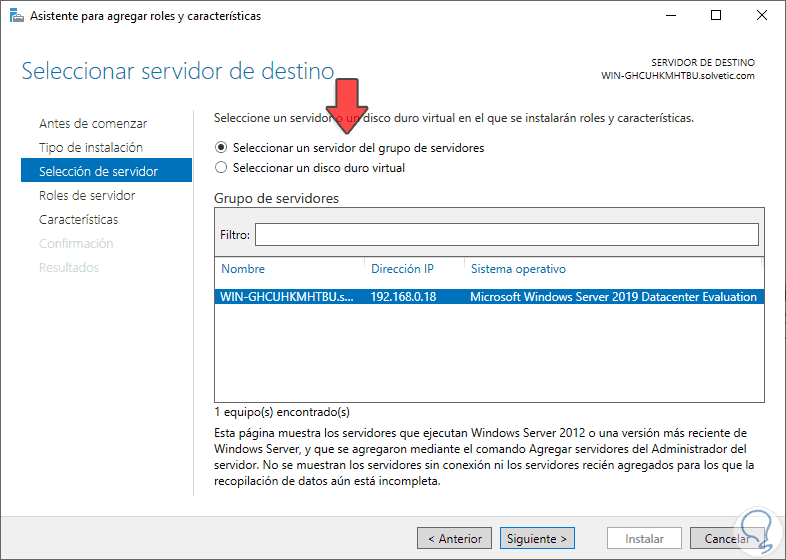Minimize the wizard window
This screenshot has height=560, width=786.
671,16
